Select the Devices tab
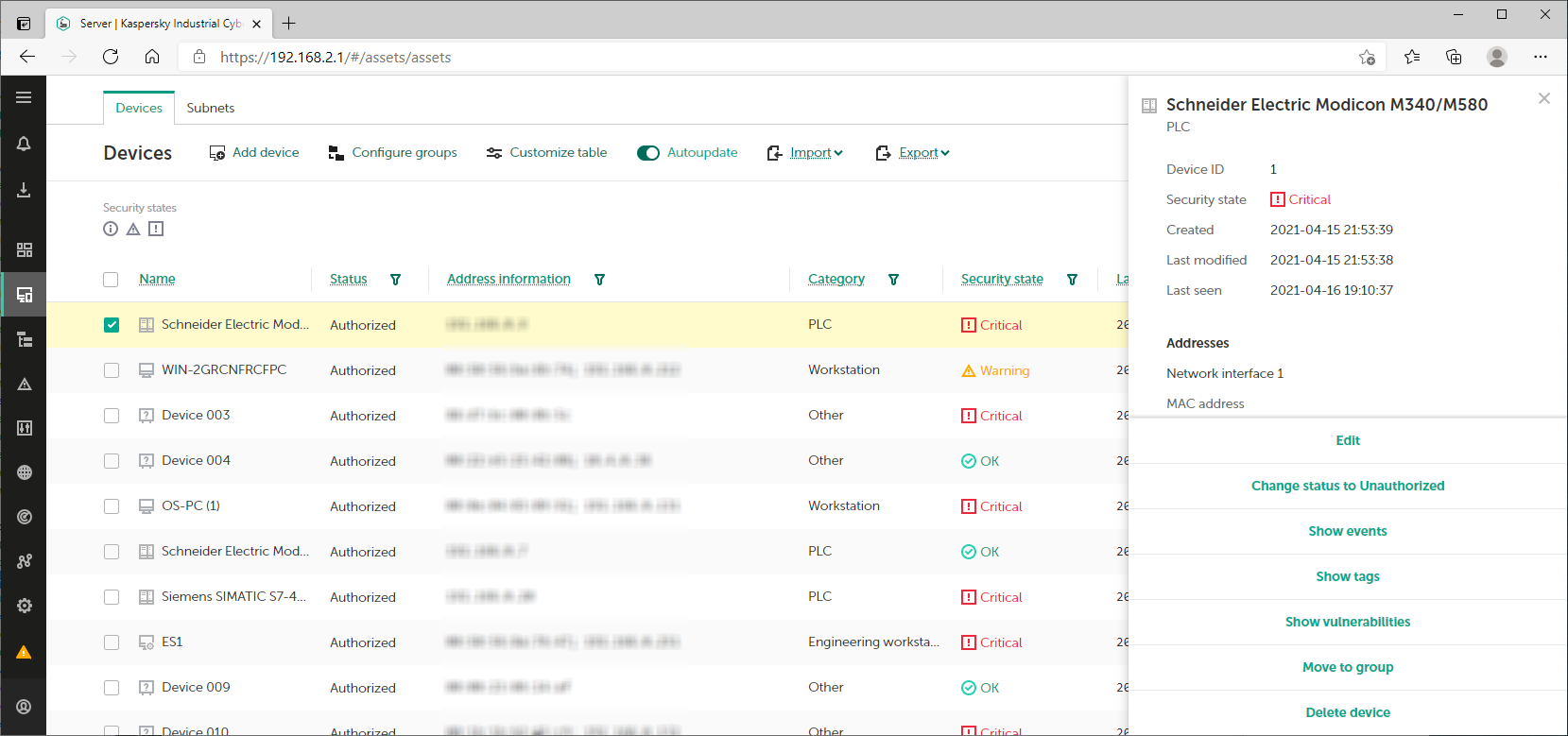Viewport: 1568px width, 736px height. 139,108
